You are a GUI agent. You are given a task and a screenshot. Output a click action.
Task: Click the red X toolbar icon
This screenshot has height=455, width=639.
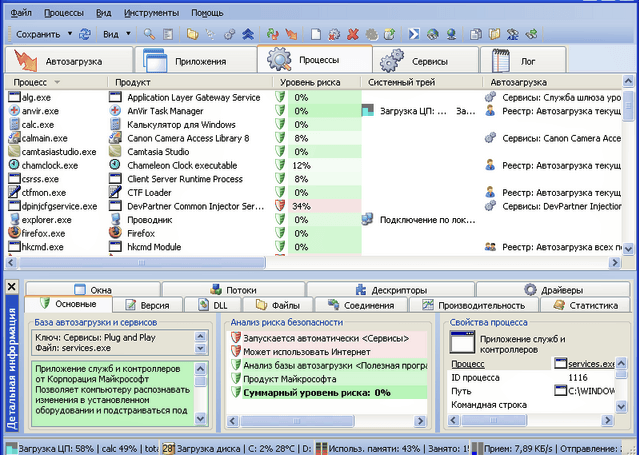tap(353, 34)
